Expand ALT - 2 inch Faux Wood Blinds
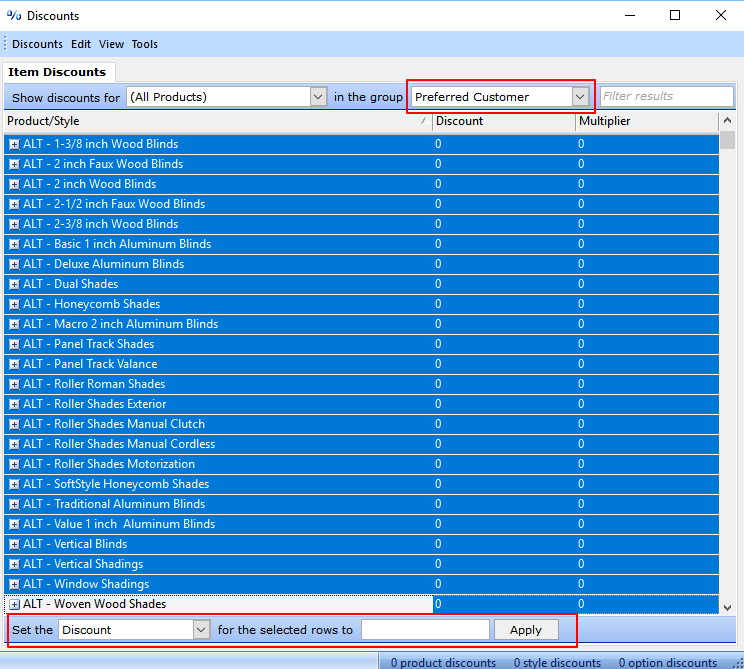This screenshot has height=669, width=744. (x=15, y=164)
